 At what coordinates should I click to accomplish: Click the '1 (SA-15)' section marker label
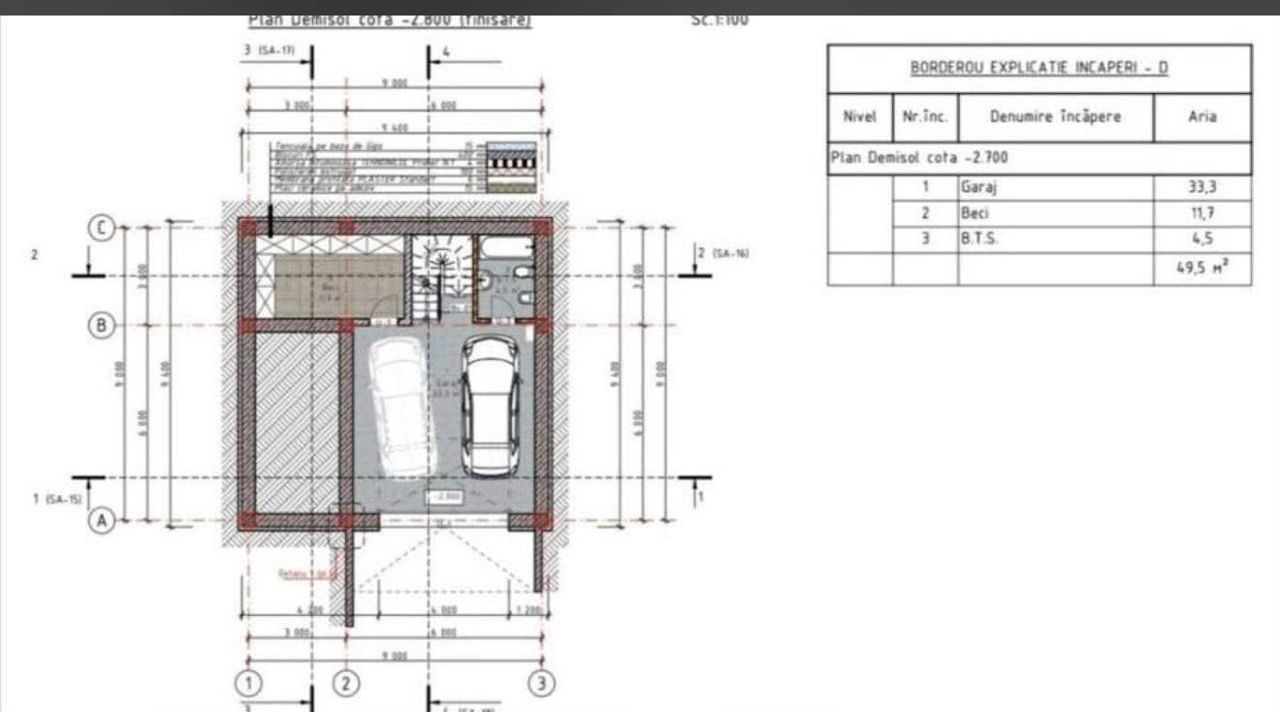[x=60, y=498]
